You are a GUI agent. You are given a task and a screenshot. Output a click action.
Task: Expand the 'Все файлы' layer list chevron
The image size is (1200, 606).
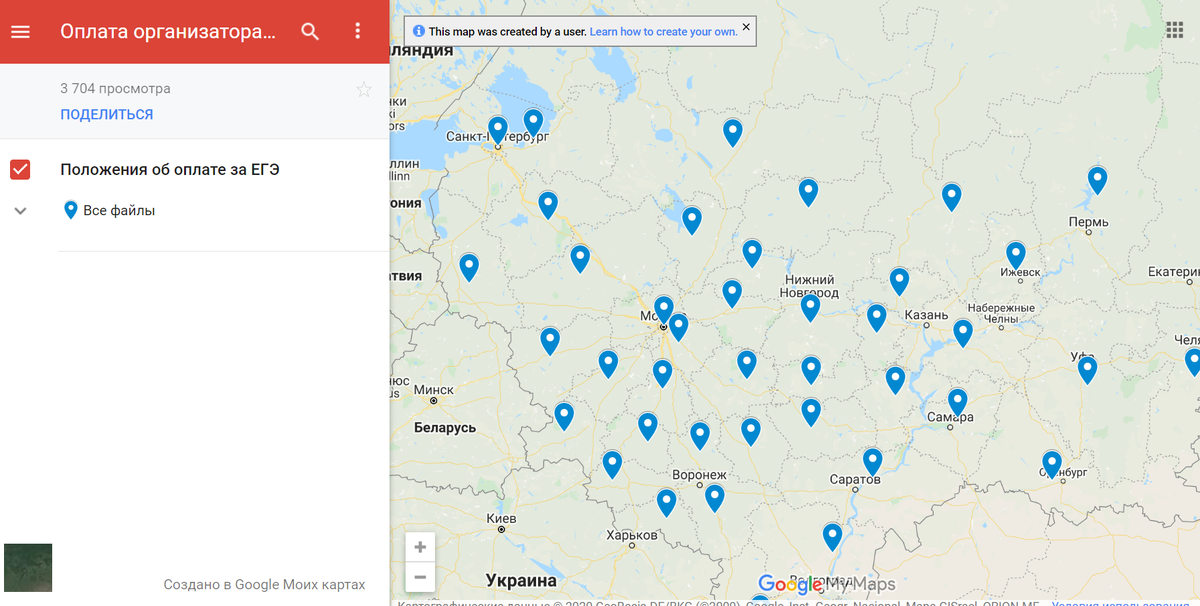(20, 211)
